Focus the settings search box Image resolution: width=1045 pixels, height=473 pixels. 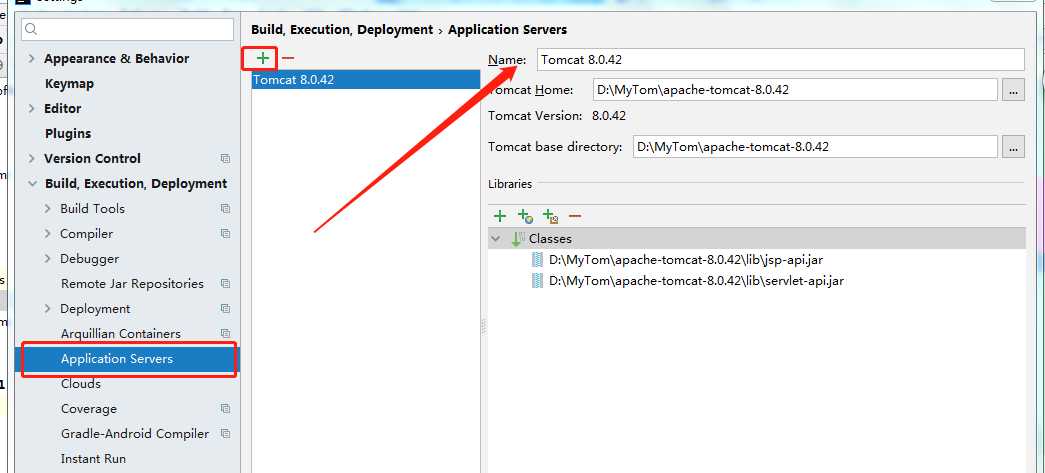pos(128,29)
